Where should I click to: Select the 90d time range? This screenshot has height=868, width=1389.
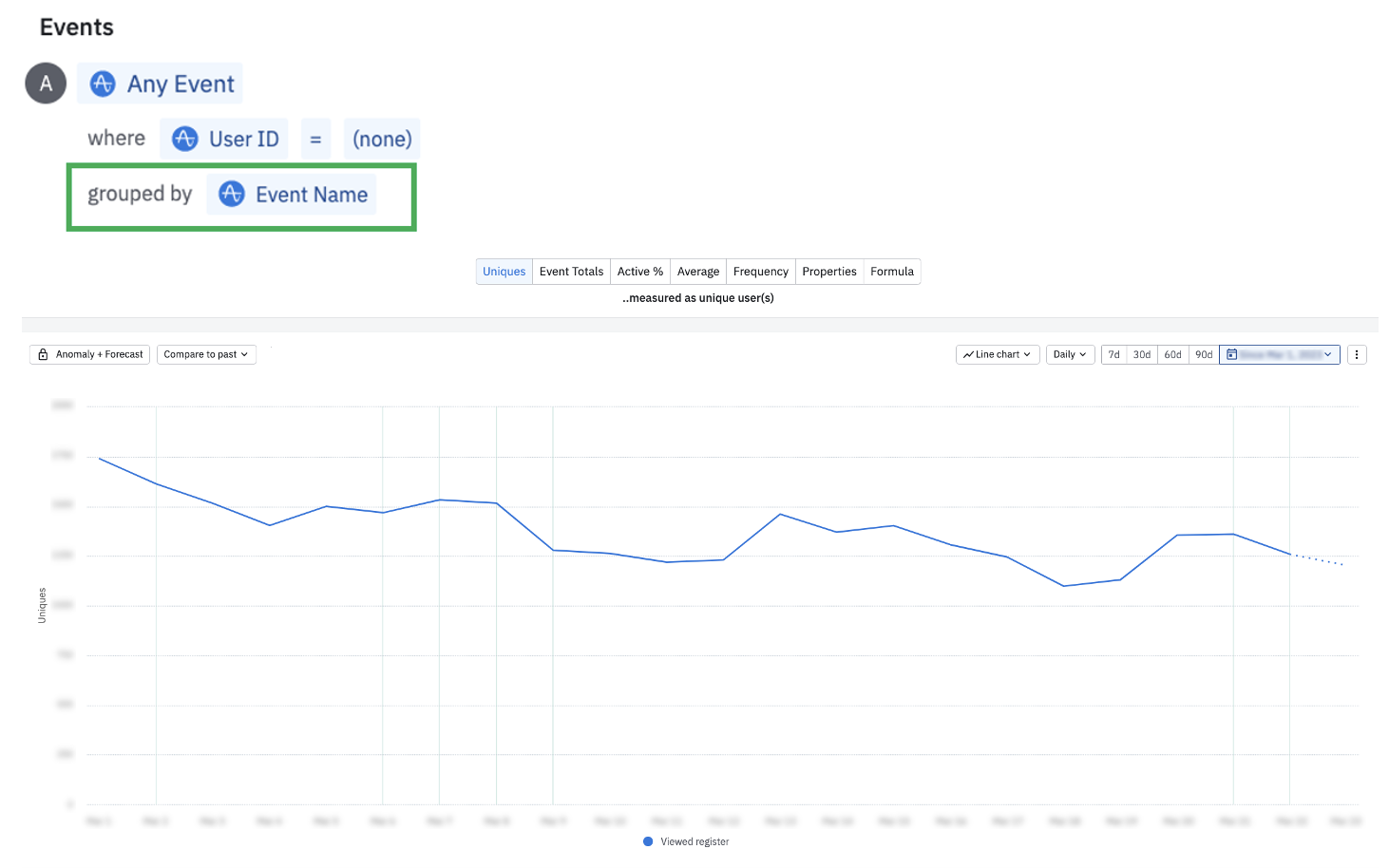pyautogui.click(x=1204, y=354)
